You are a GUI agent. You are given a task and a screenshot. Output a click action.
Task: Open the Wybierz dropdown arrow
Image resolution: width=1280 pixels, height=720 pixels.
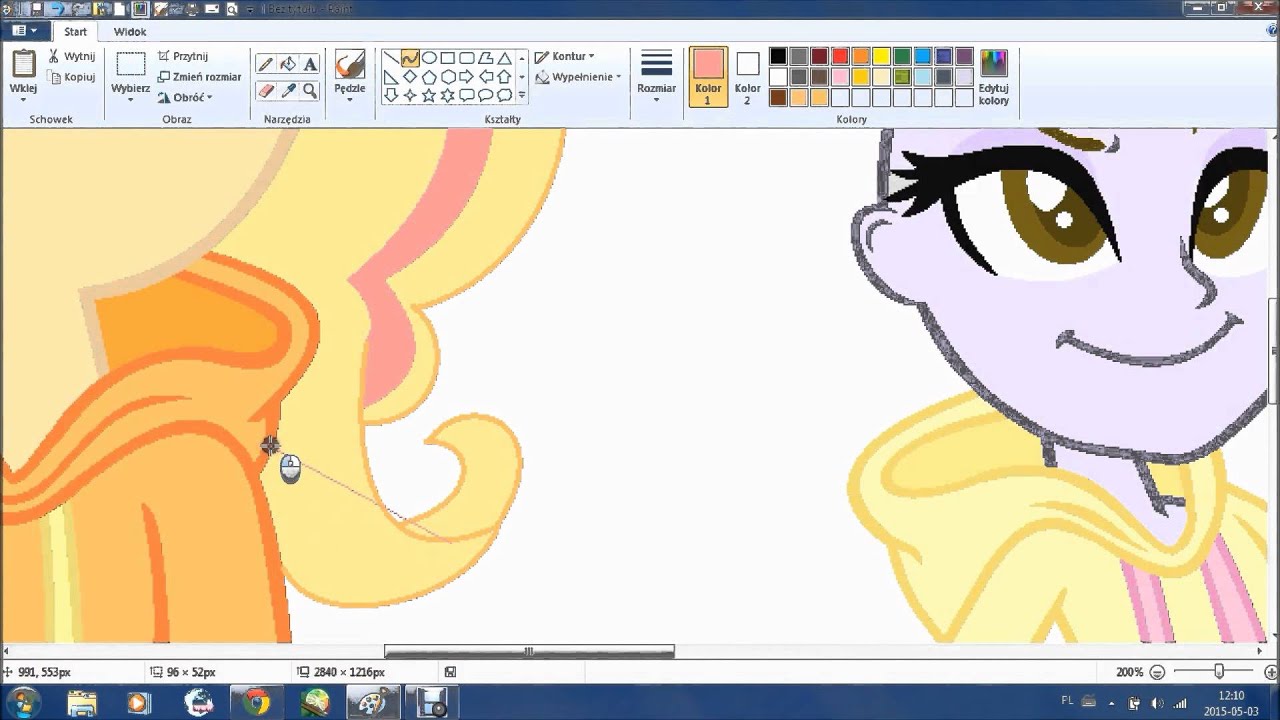131,100
